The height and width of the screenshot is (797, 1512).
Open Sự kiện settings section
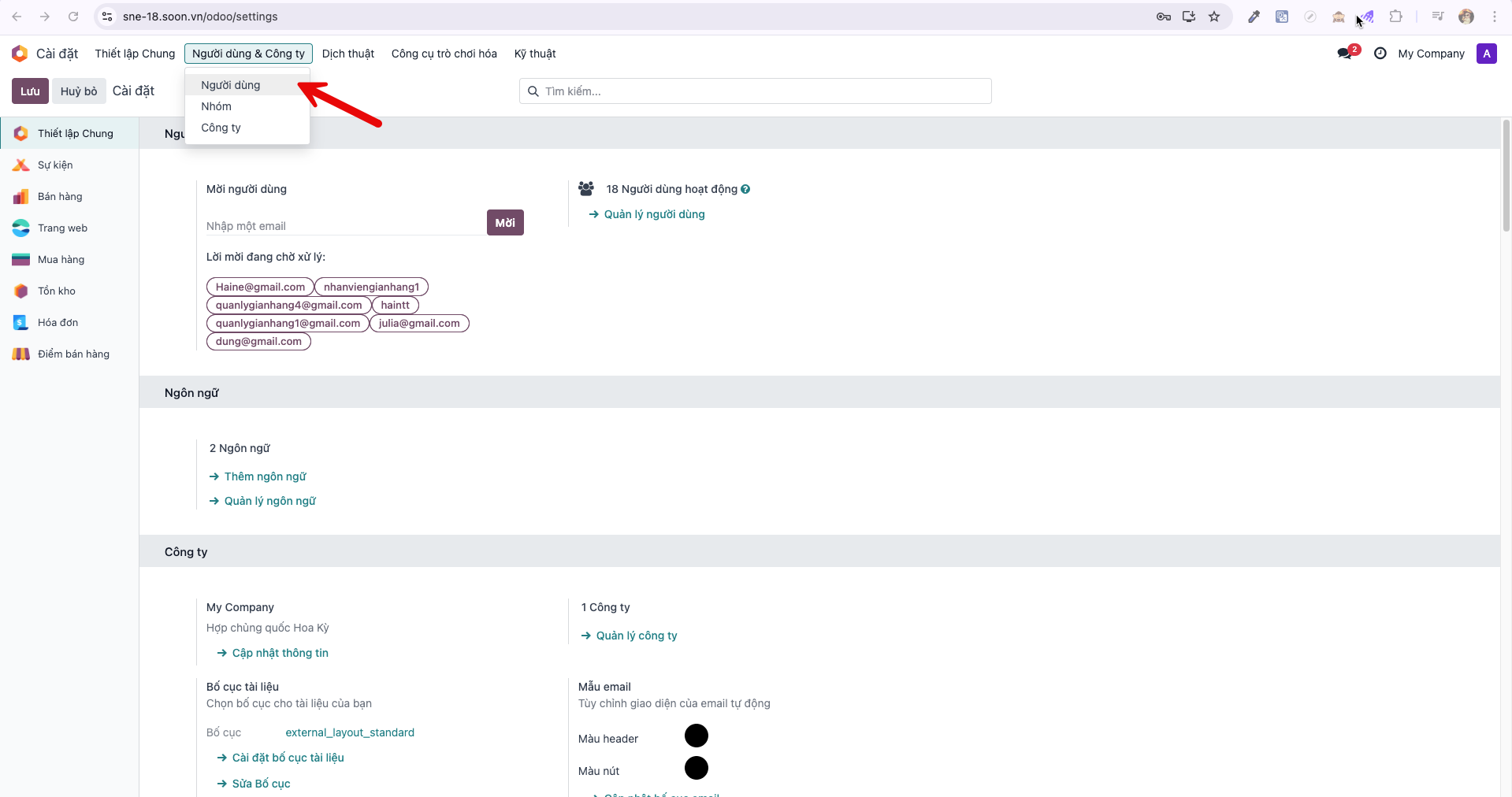click(69, 165)
